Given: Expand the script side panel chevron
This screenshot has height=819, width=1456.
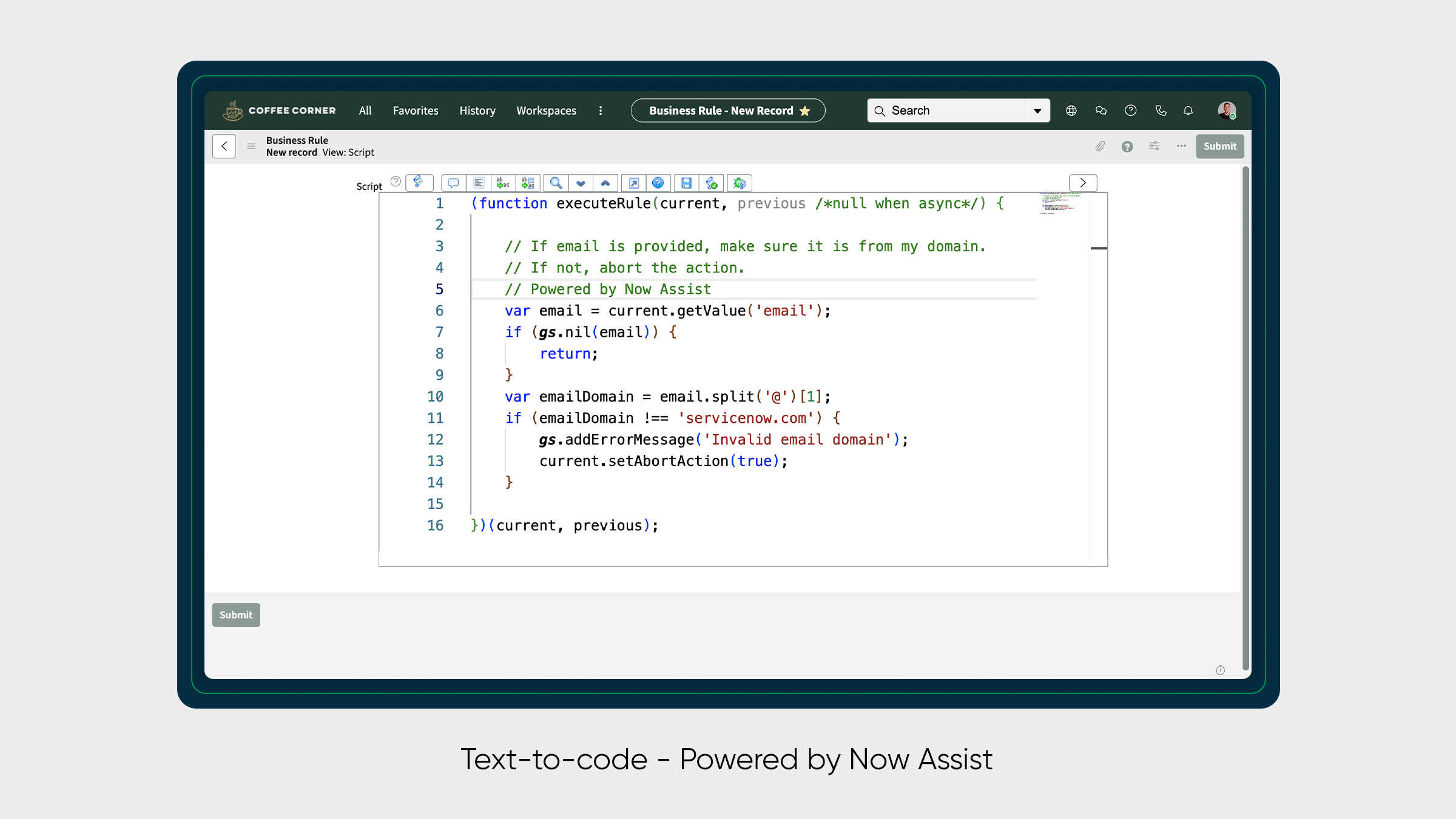Looking at the screenshot, I should tap(1083, 183).
